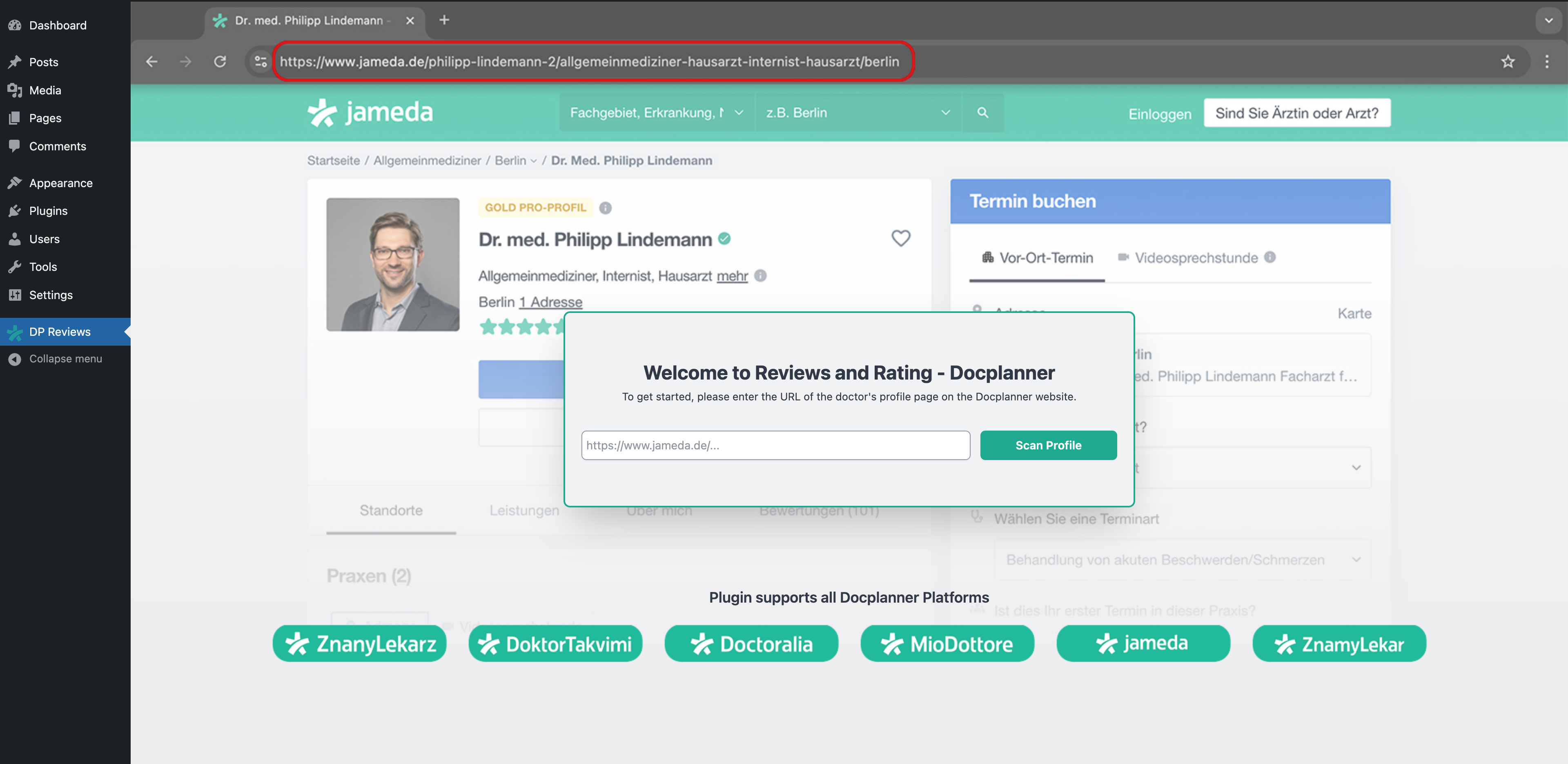Click the browser forward arrow

pyautogui.click(x=186, y=62)
